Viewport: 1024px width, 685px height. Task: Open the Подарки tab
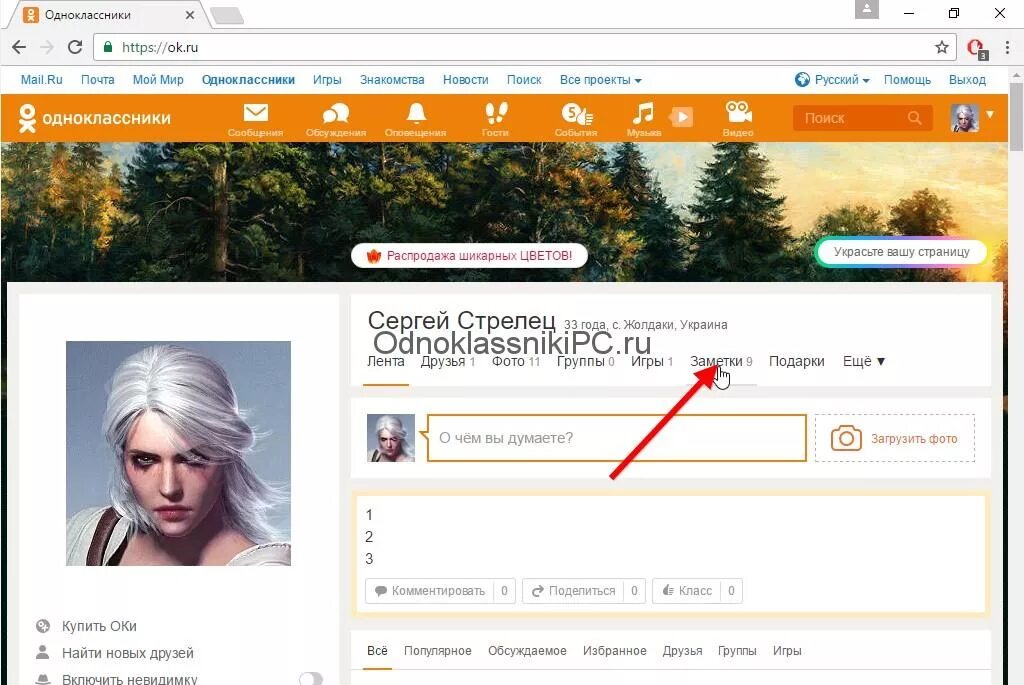pyautogui.click(x=796, y=362)
